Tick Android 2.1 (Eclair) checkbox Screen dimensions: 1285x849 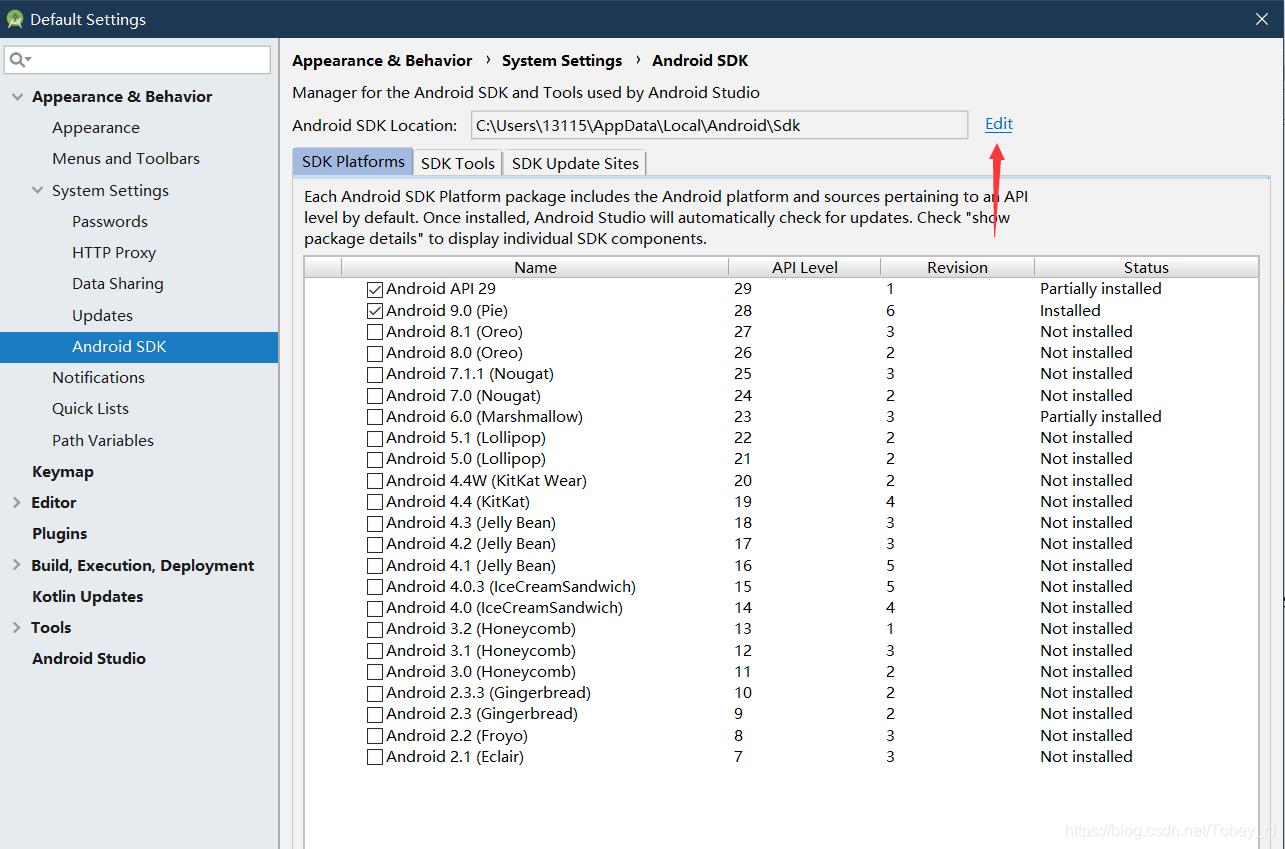pyautogui.click(x=375, y=757)
